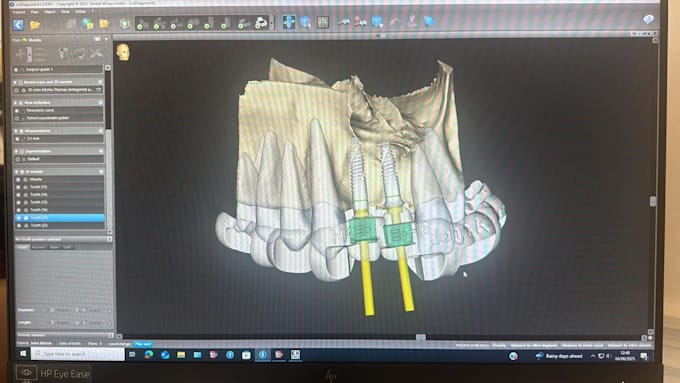Click the third workflow step icon with white badge
Image resolution: width=680 pixels, height=383 pixels.
point(175,23)
